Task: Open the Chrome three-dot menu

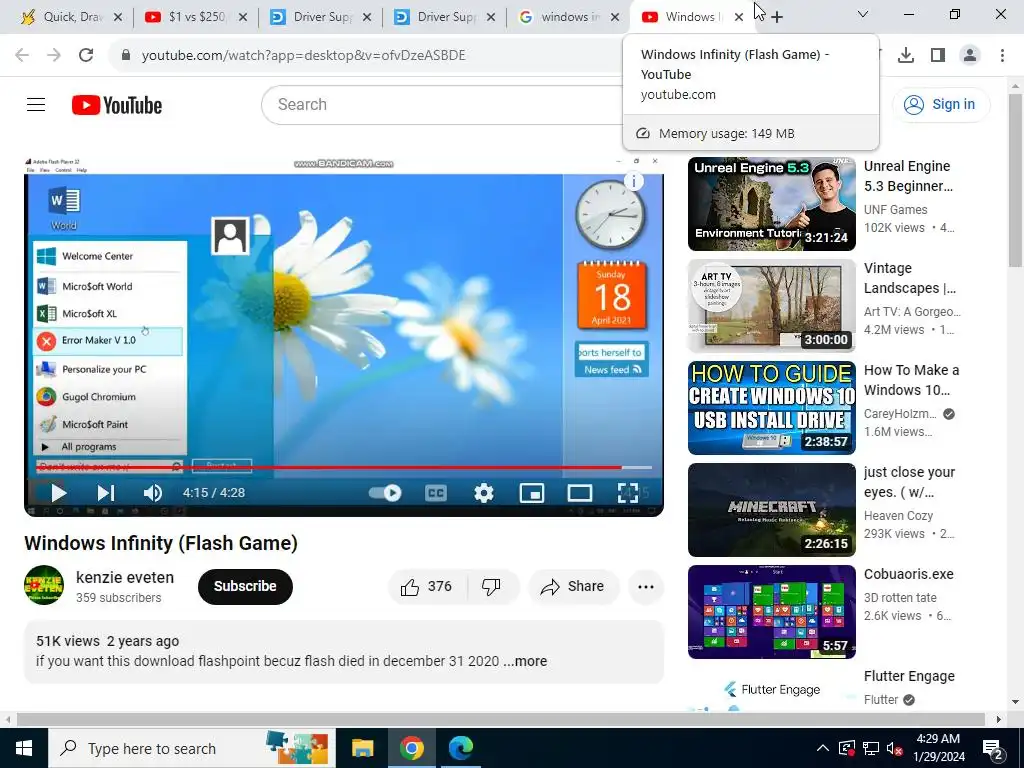Action: [1002, 56]
